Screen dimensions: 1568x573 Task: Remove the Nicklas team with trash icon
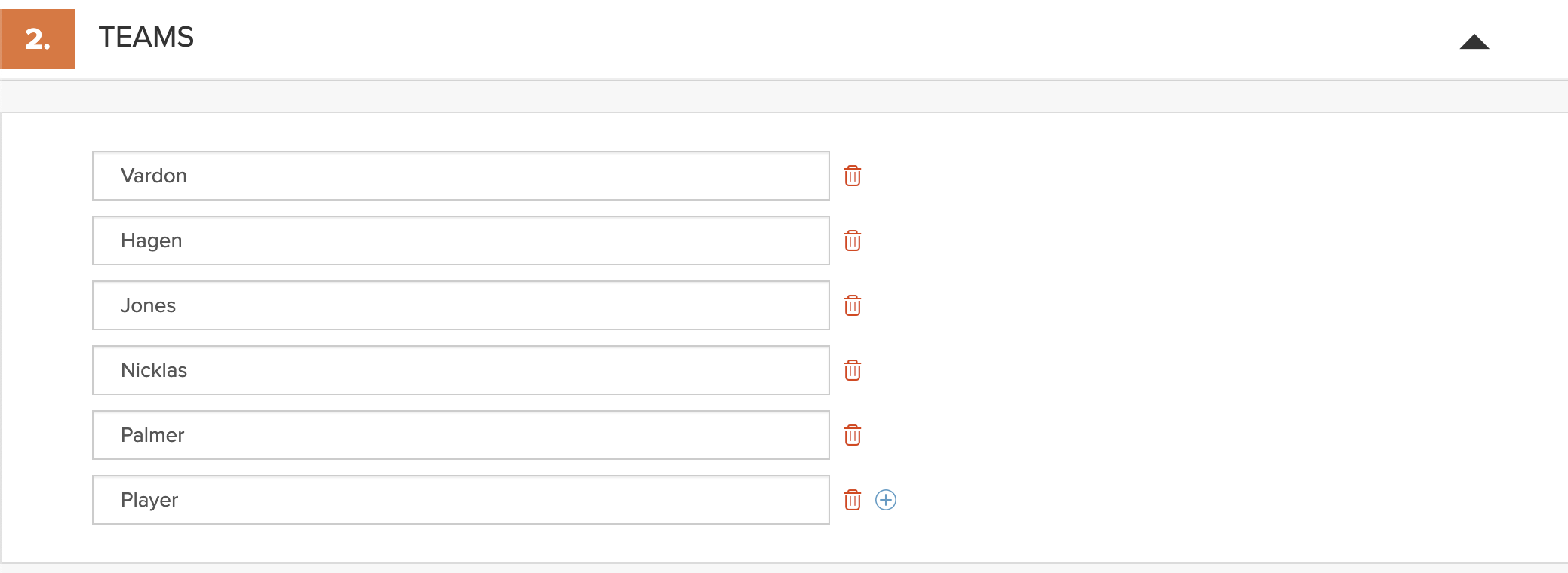click(x=853, y=370)
